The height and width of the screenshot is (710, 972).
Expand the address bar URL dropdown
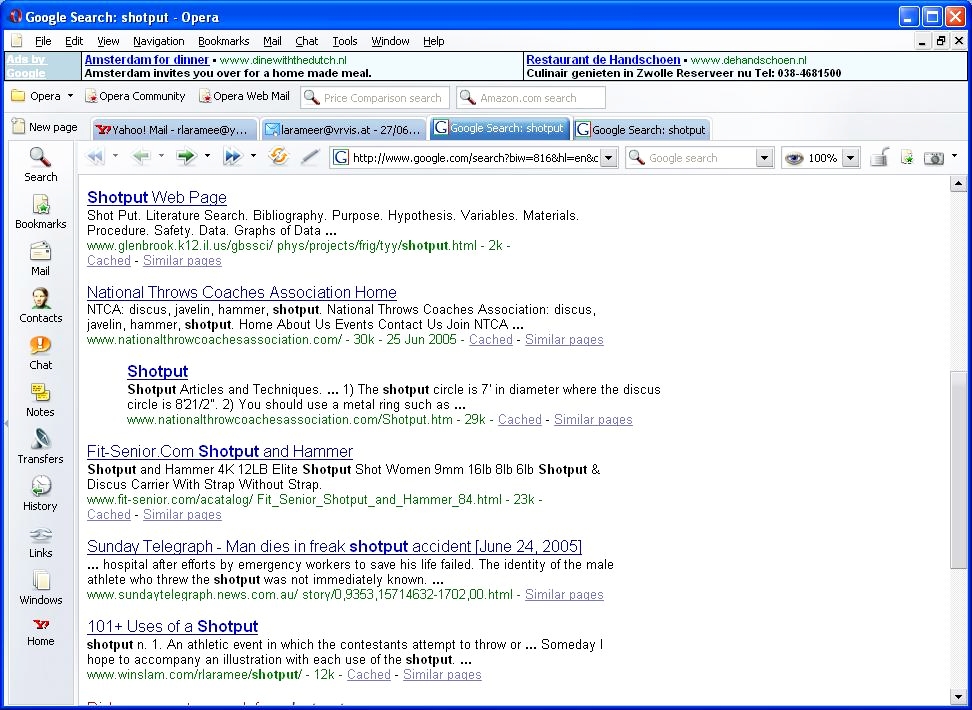(609, 158)
